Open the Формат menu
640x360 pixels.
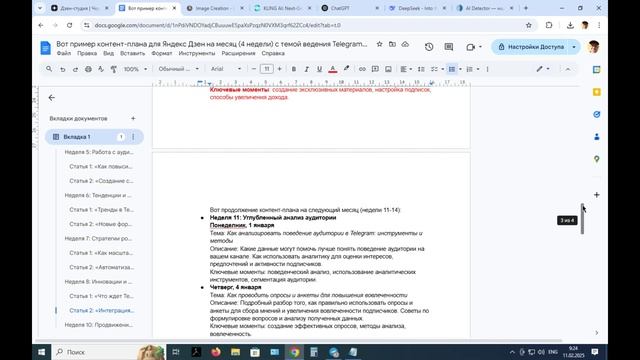[162, 53]
